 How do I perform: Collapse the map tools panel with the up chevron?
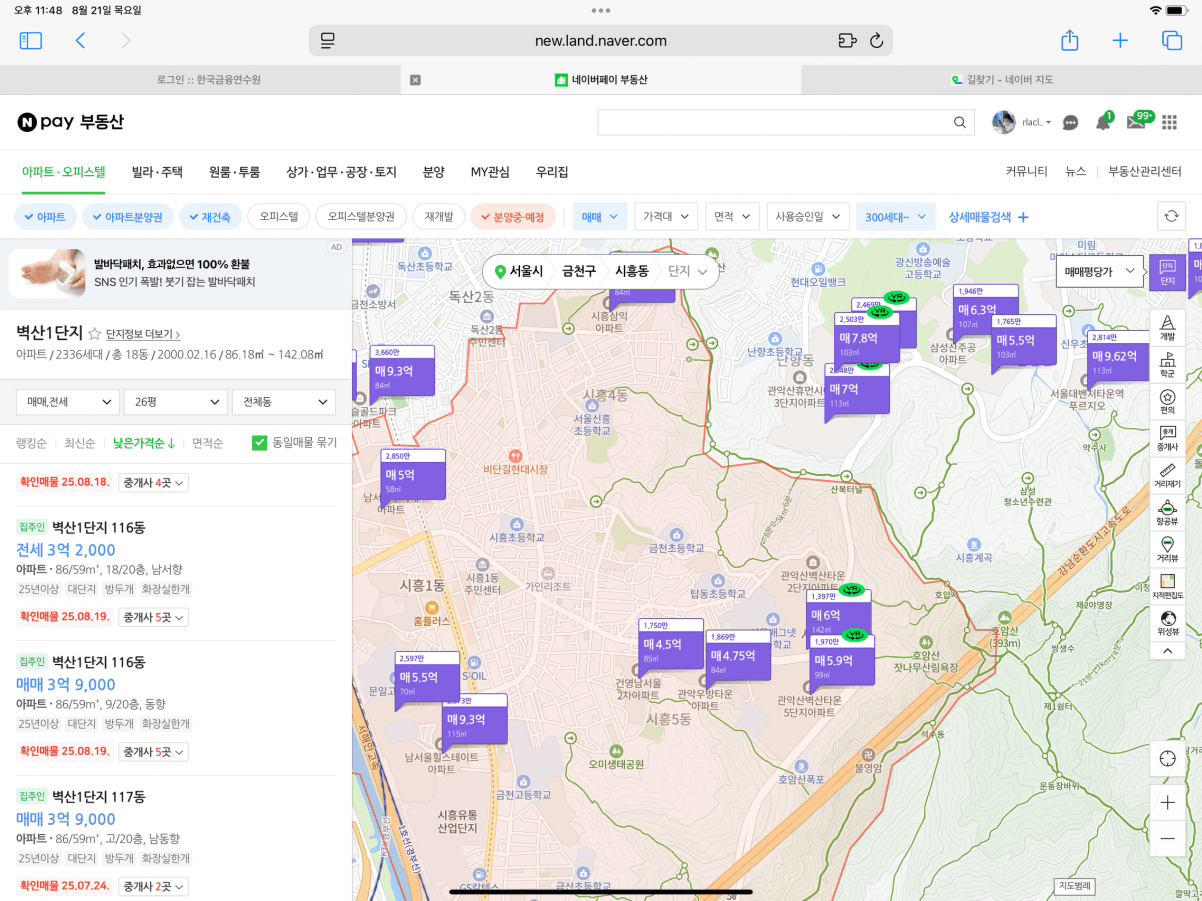1167,650
